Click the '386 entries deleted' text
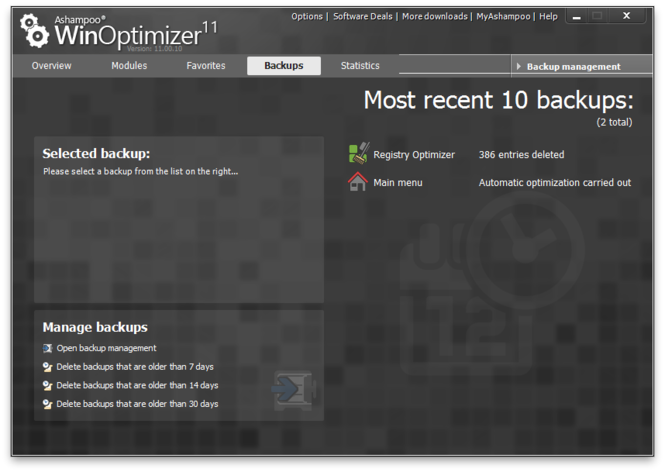 click(521, 155)
